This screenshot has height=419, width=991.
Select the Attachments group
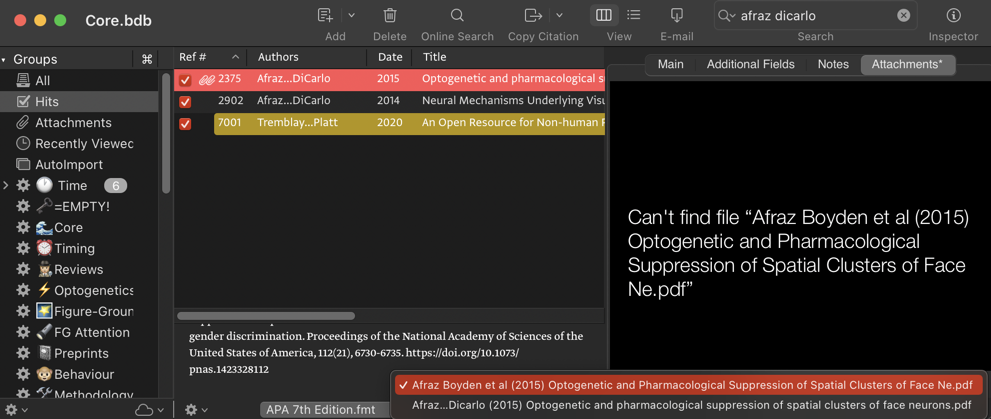[79, 123]
